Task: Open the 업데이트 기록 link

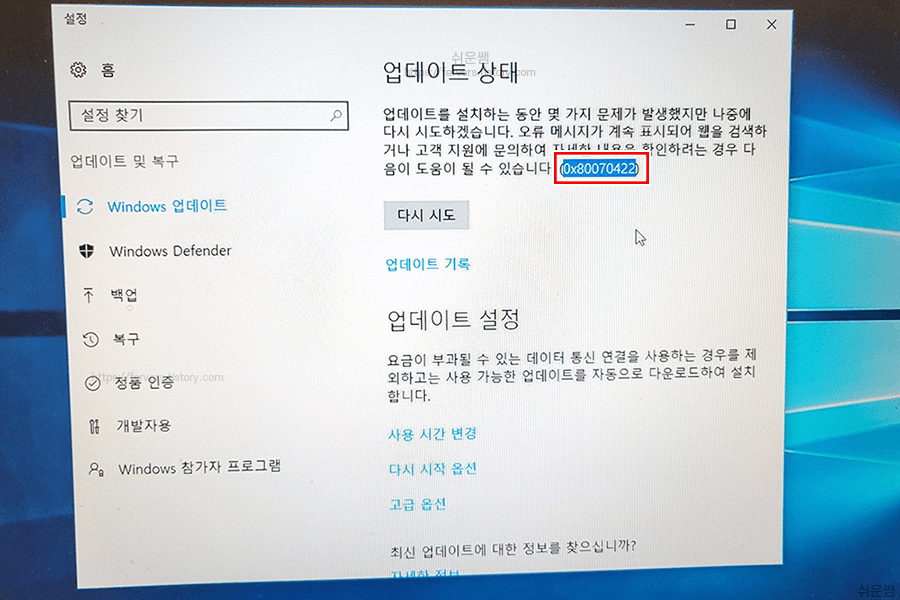Action: coord(428,264)
